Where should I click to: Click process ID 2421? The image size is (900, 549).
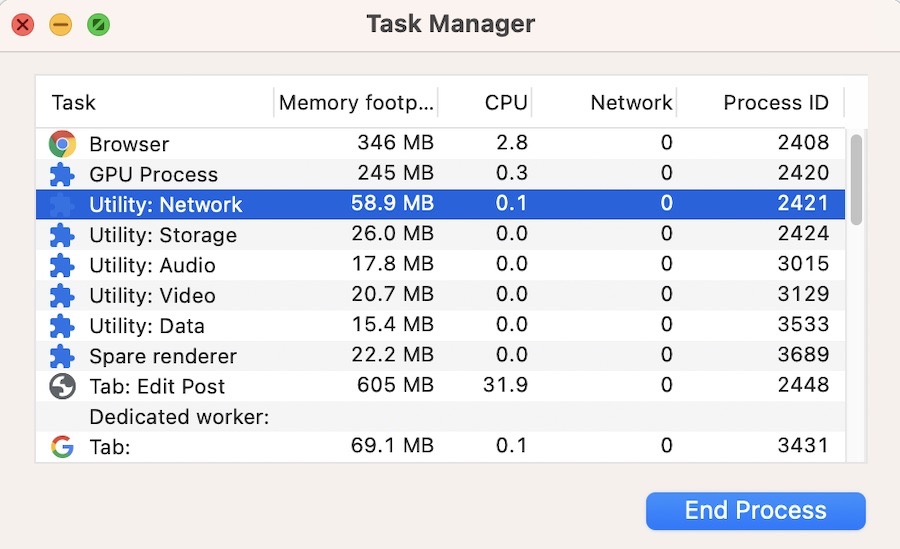pos(803,203)
